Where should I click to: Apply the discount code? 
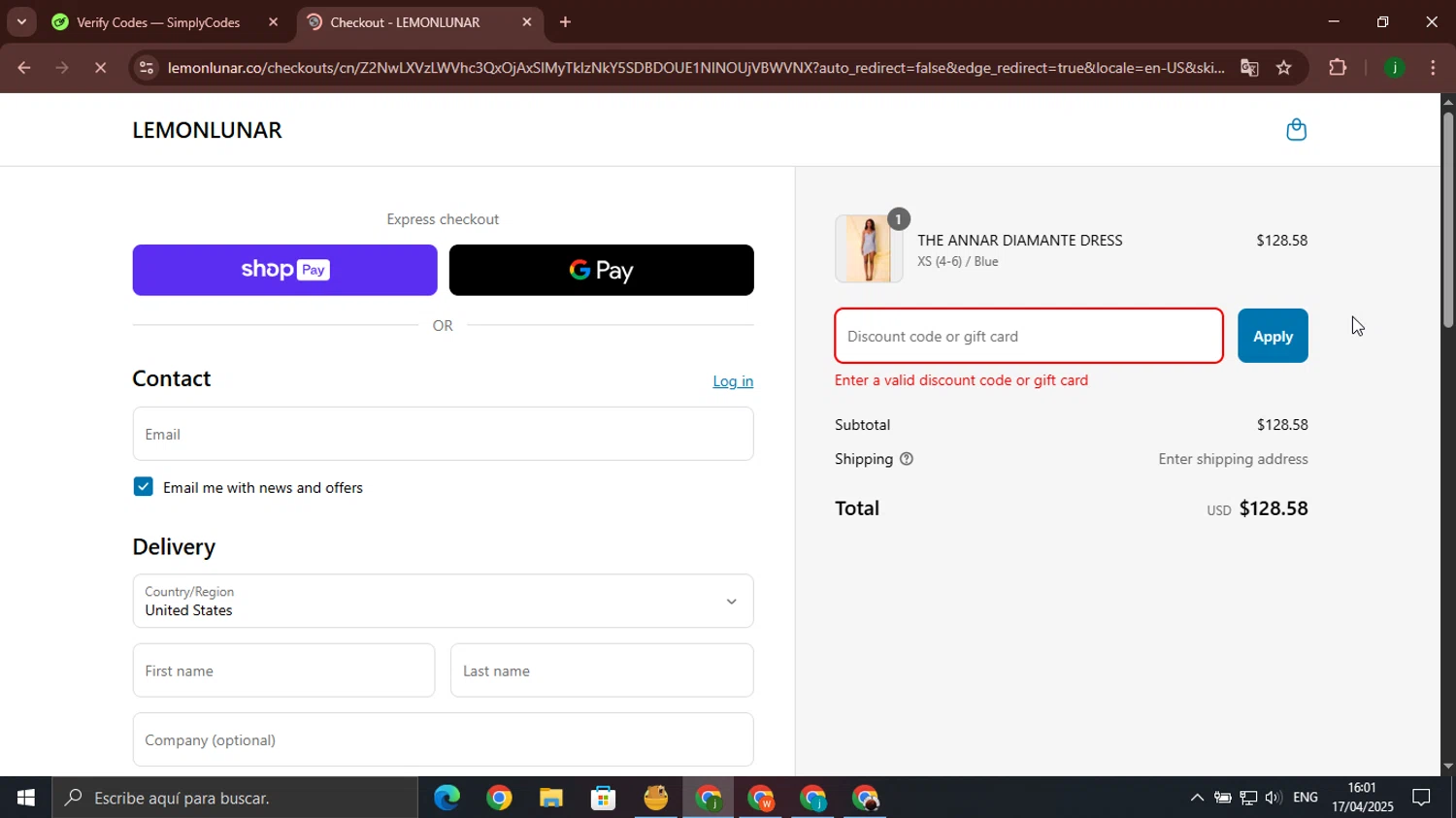(x=1273, y=336)
